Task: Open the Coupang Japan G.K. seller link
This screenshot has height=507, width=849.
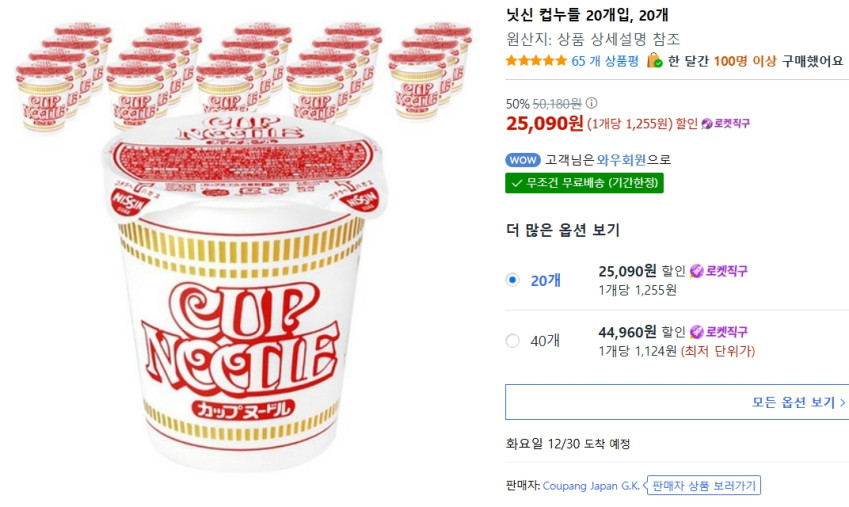Action: pyautogui.click(x=590, y=486)
